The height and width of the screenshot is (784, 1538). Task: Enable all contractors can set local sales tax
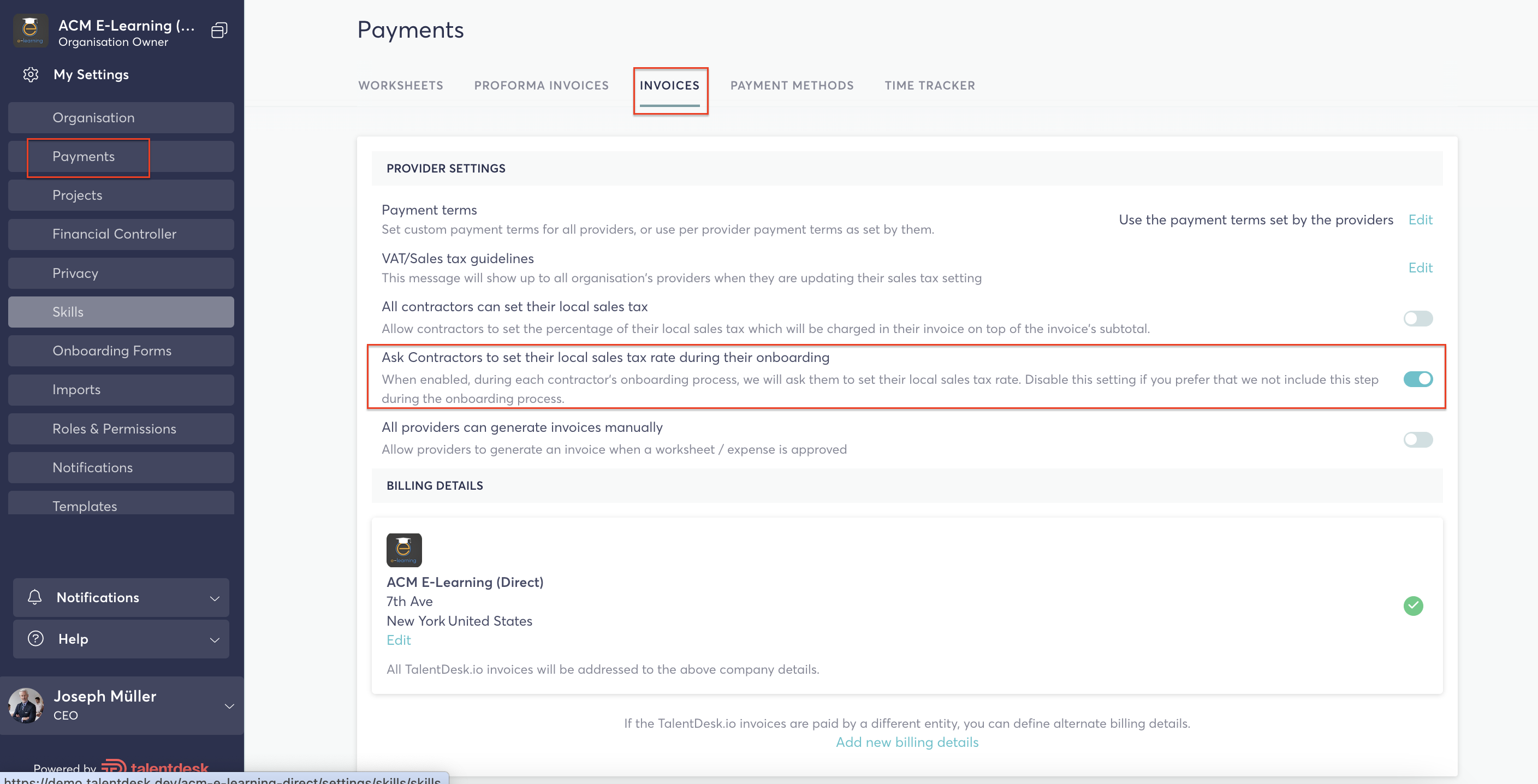click(1417, 318)
